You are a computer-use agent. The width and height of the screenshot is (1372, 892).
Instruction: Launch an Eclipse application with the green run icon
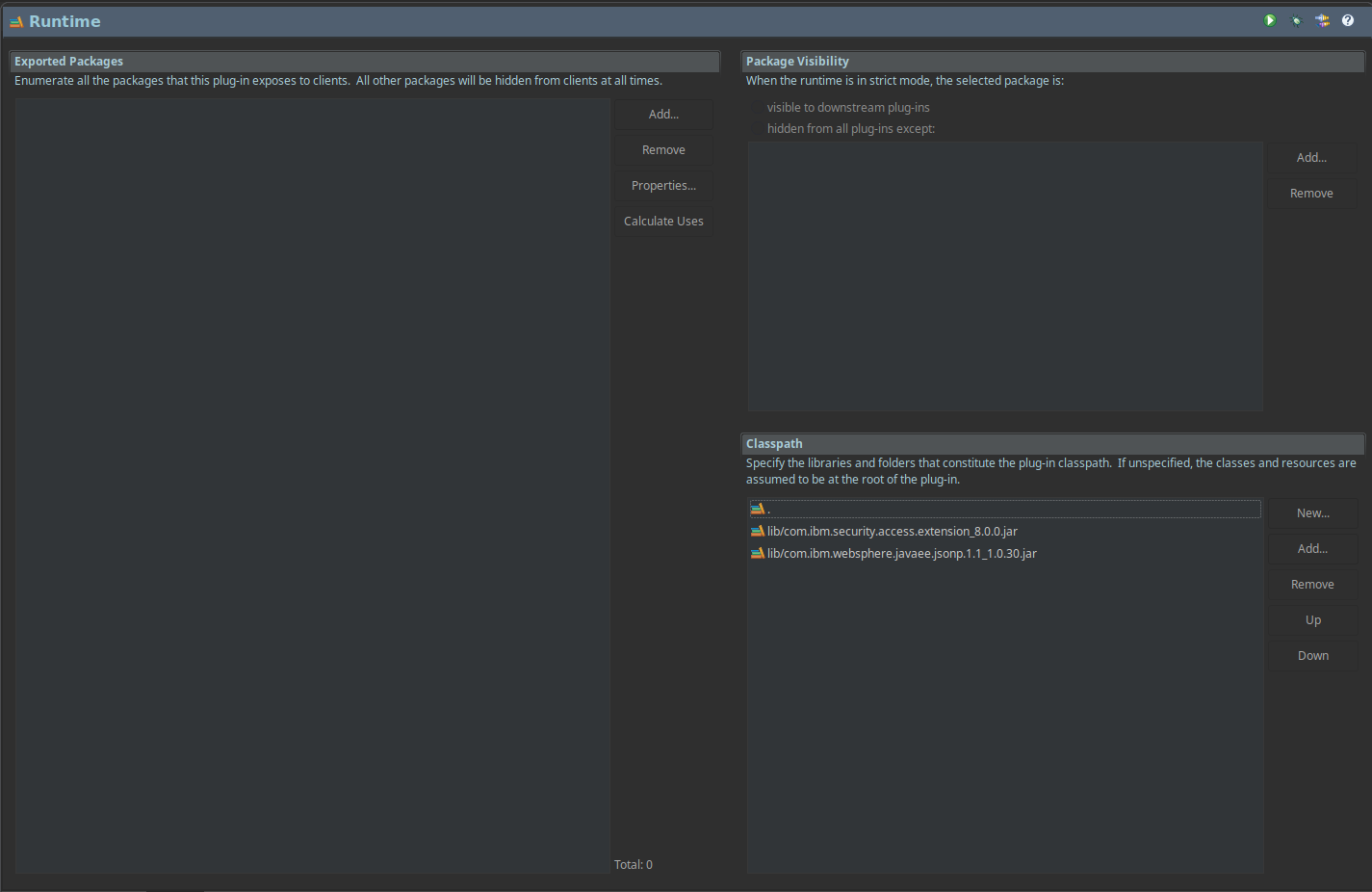1270,20
